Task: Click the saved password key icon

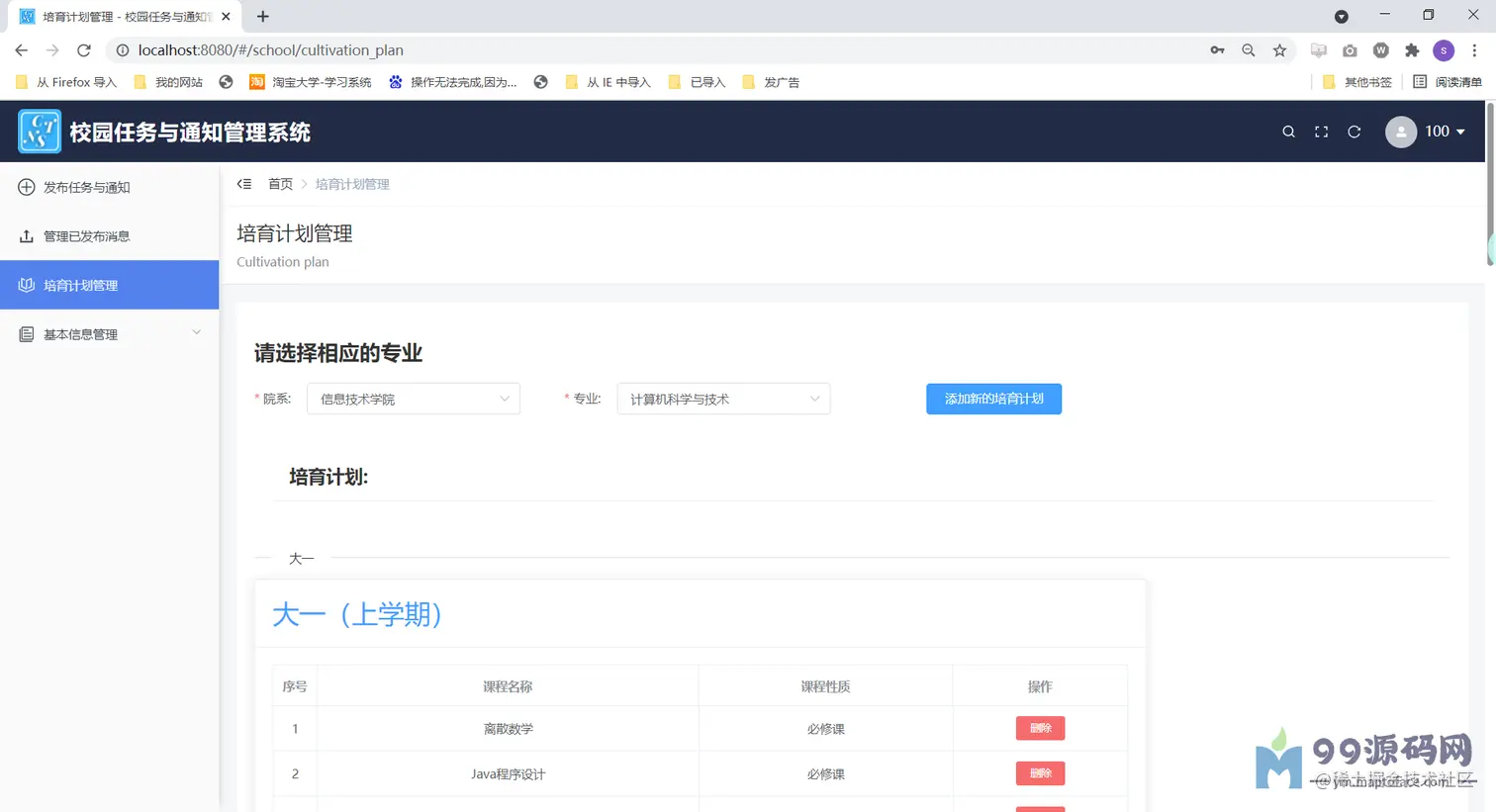Action: pos(1217,50)
